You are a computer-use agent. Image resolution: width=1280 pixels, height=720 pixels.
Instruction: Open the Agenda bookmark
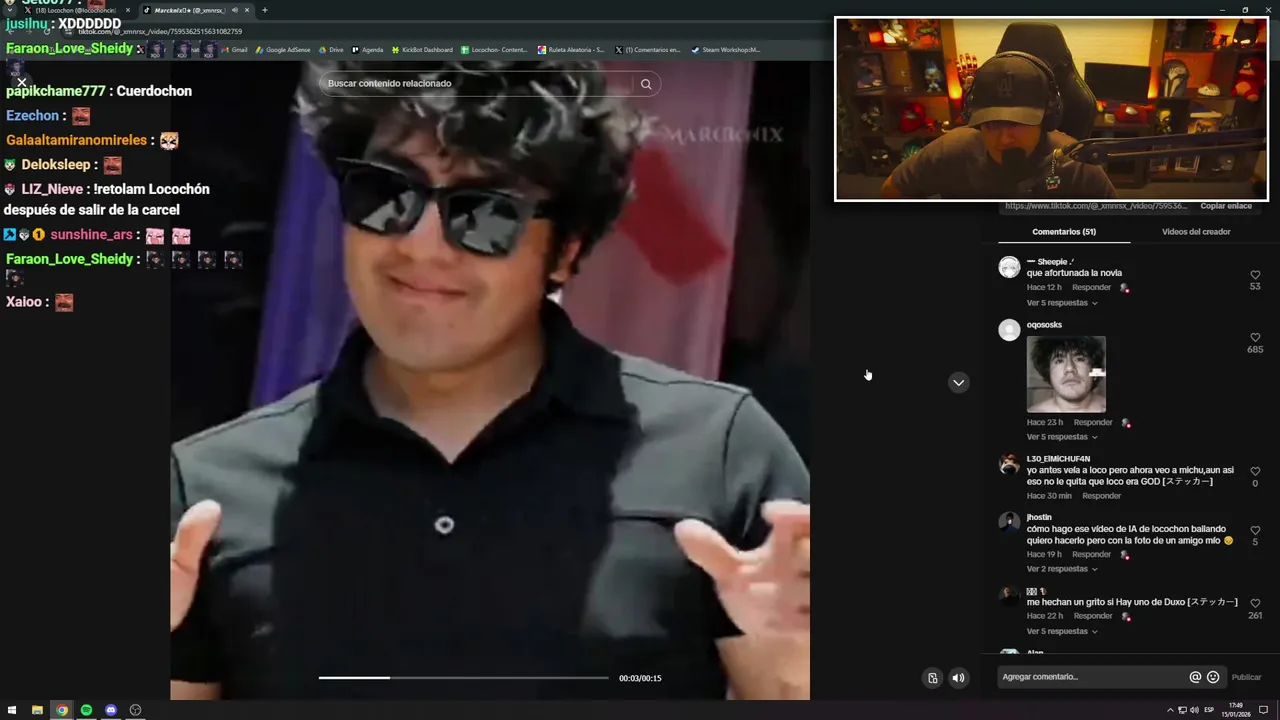[367, 49]
